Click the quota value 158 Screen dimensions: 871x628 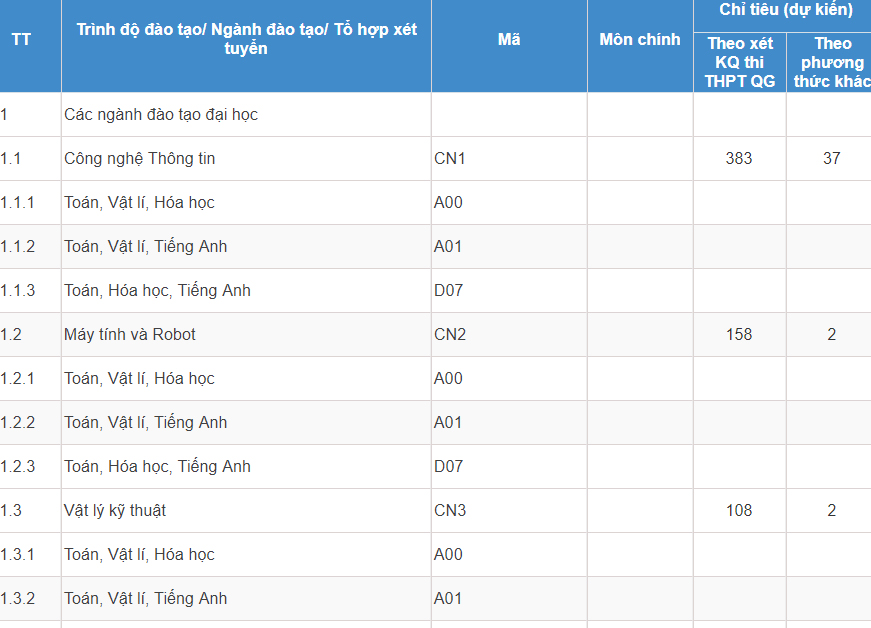tap(739, 335)
